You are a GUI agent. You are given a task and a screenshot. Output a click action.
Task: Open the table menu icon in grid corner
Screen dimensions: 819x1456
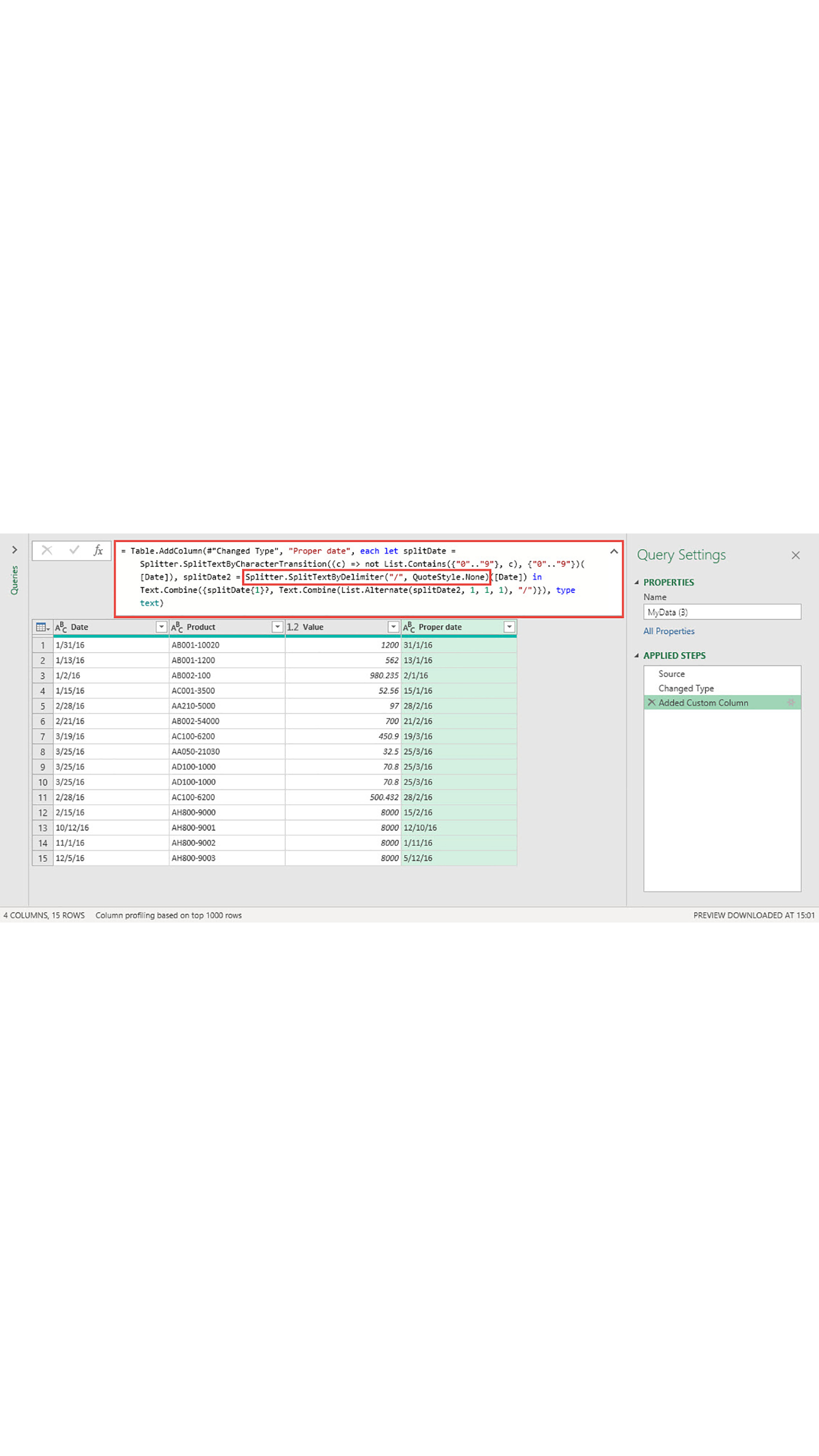[42, 627]
